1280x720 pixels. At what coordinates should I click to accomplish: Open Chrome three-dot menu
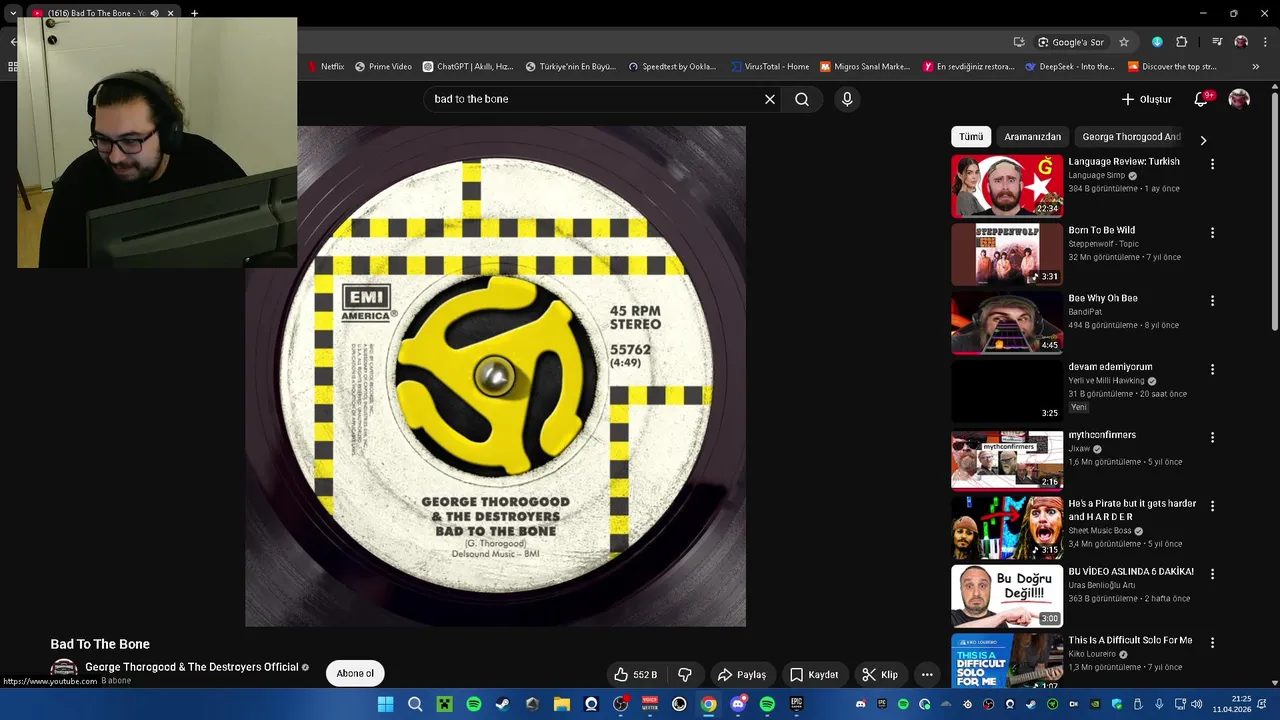[x=1264, y=42]
